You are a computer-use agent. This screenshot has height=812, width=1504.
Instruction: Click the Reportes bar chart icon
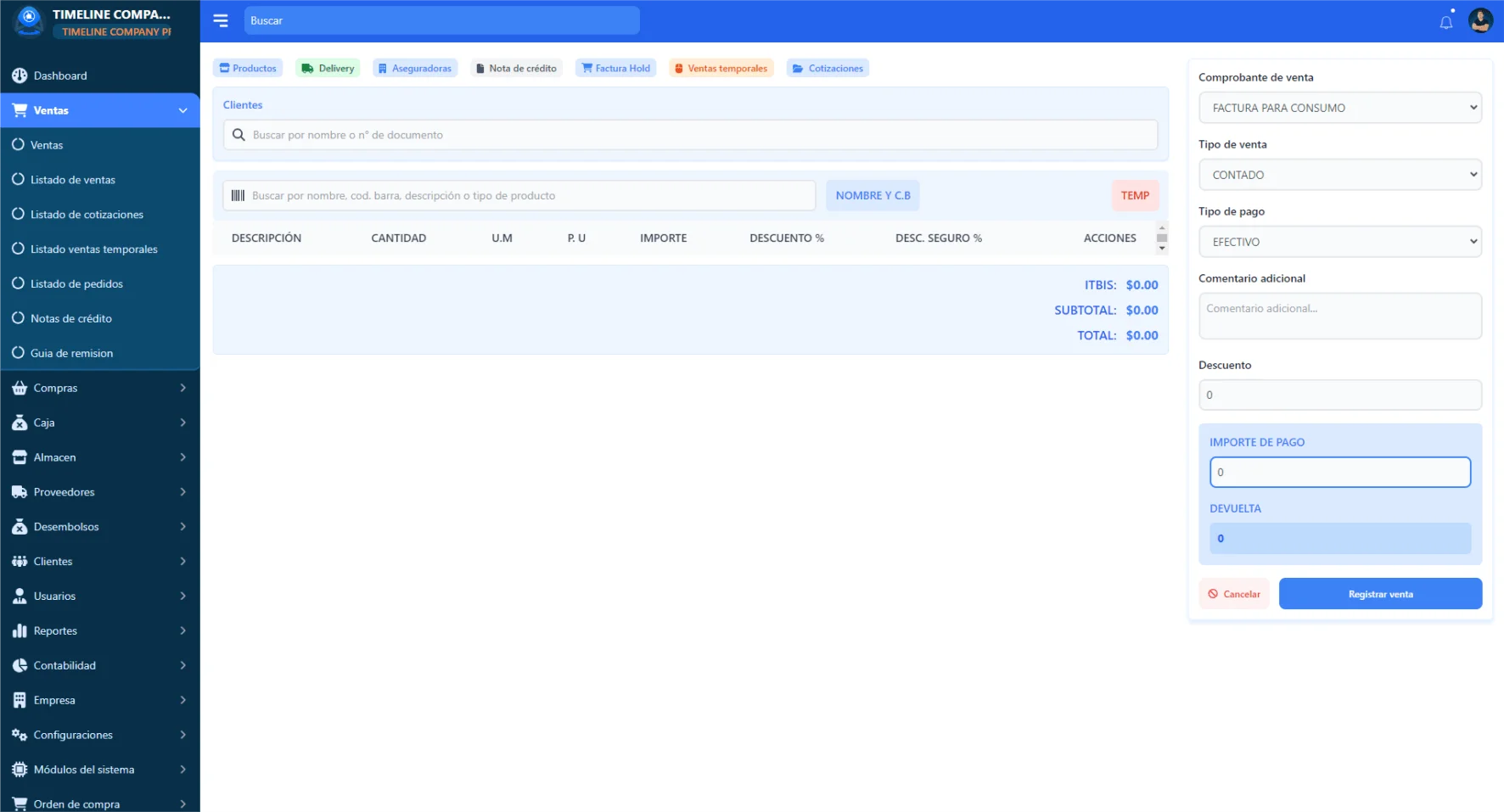click(20, 630)
